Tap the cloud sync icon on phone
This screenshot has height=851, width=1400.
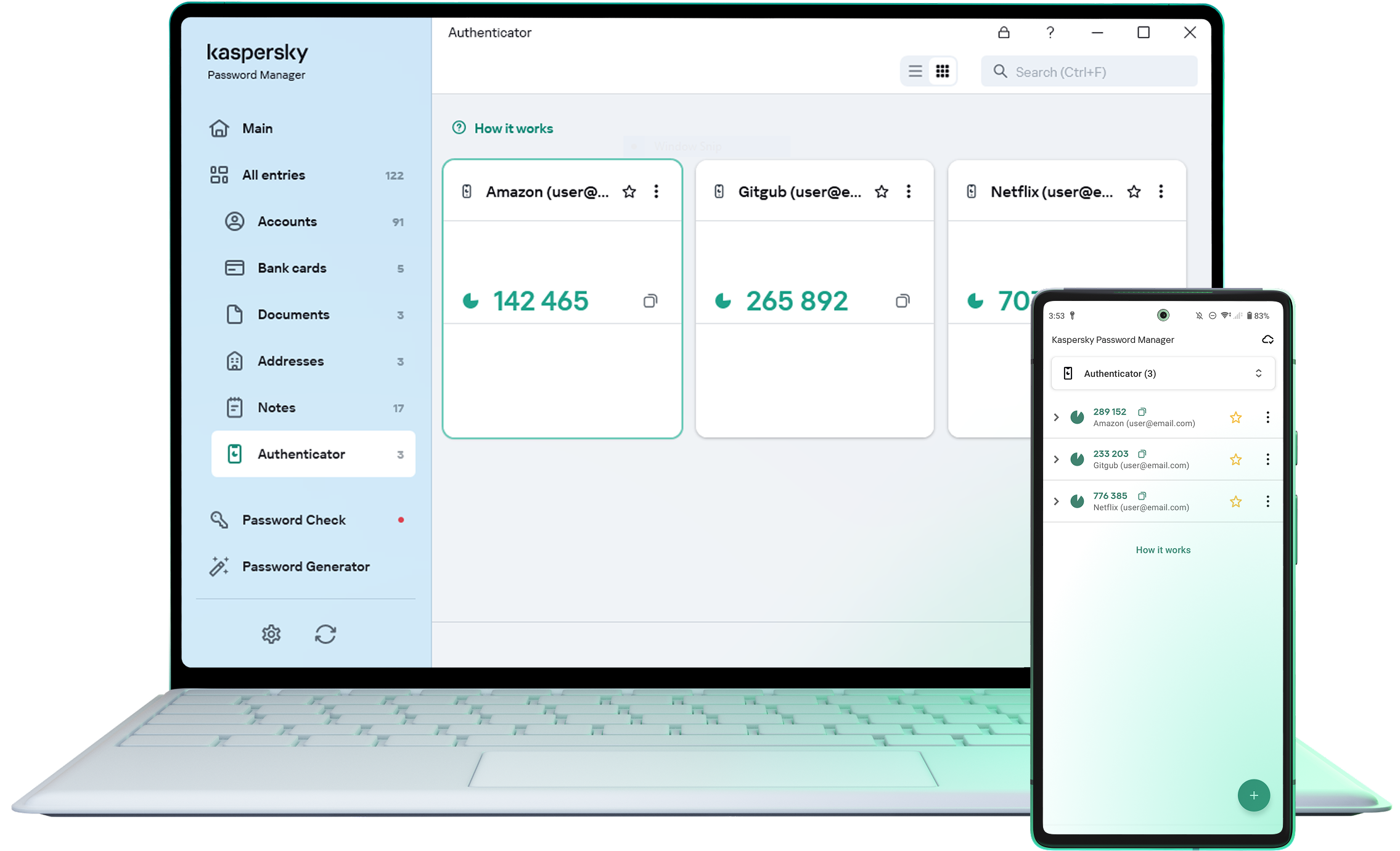(1267, 340)
